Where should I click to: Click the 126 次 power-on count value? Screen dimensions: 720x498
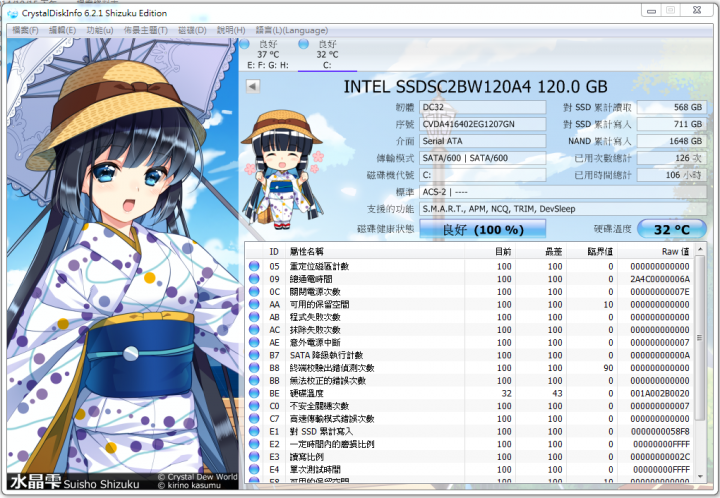click(x=672, y=158)
